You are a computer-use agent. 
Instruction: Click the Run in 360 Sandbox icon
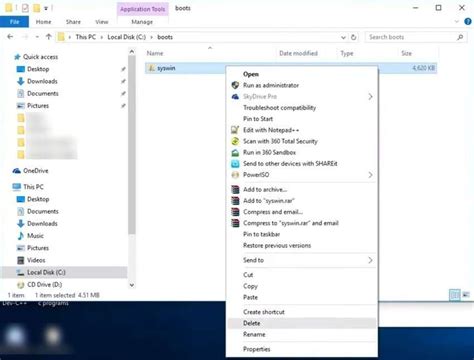click(235, 153)
